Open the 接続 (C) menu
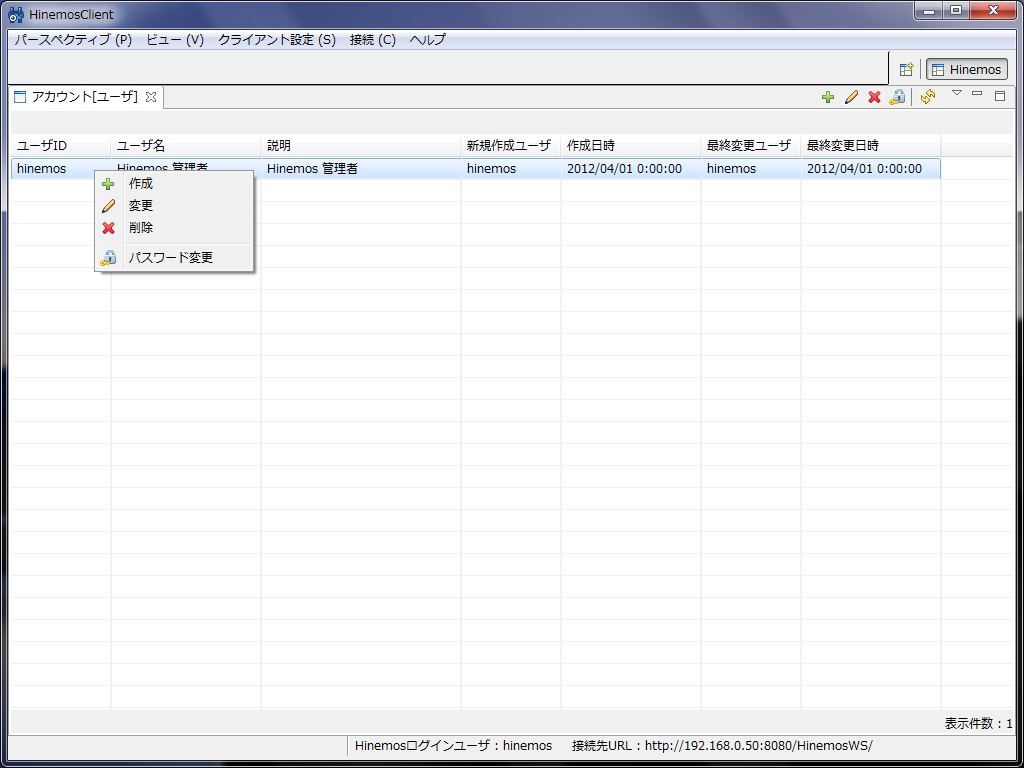1024x768 pixels. click(x=373, y=40)
